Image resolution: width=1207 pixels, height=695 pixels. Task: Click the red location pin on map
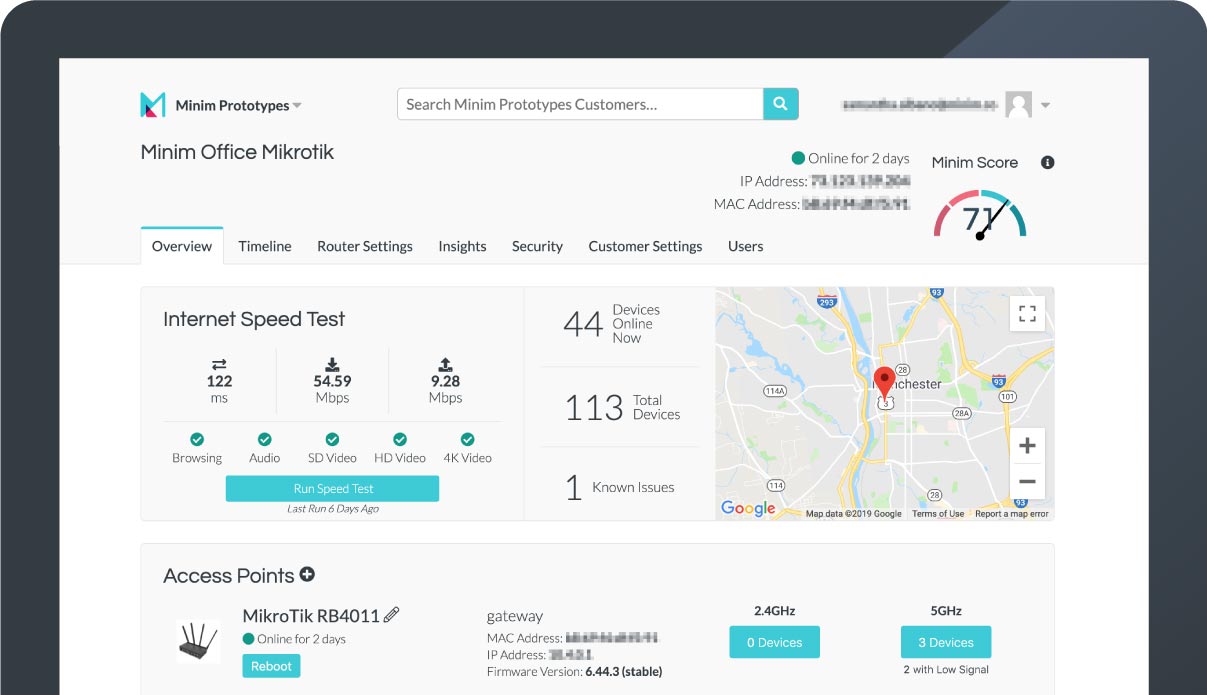884,382
